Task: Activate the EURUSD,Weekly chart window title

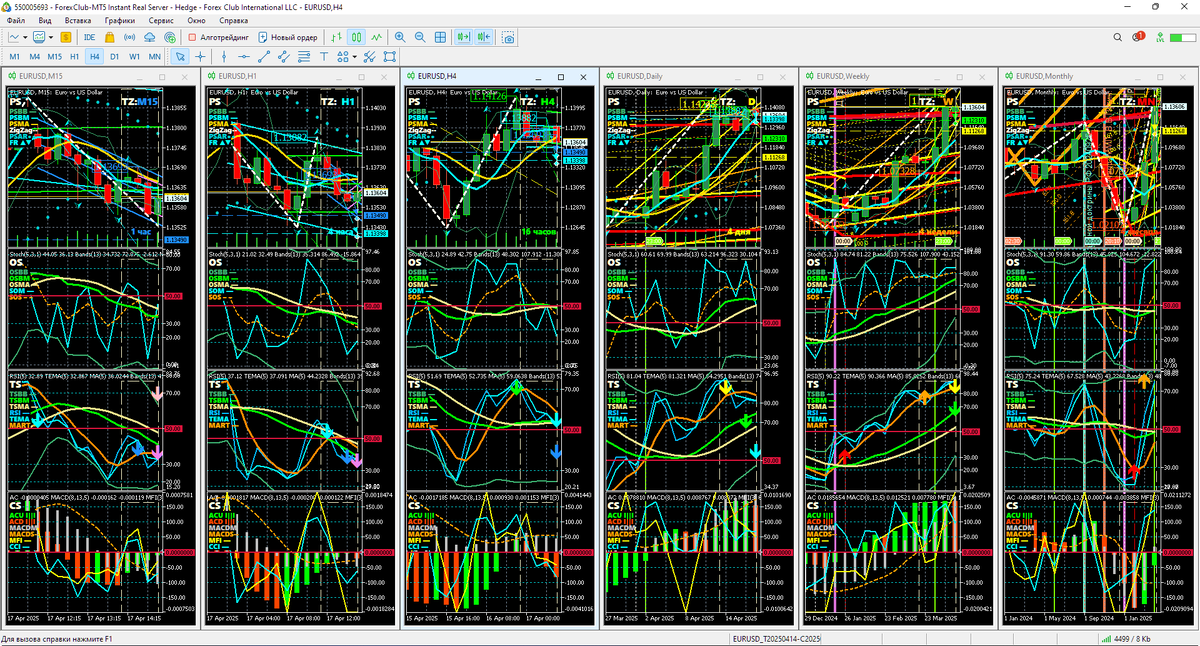Action: [x=843, y=76]
